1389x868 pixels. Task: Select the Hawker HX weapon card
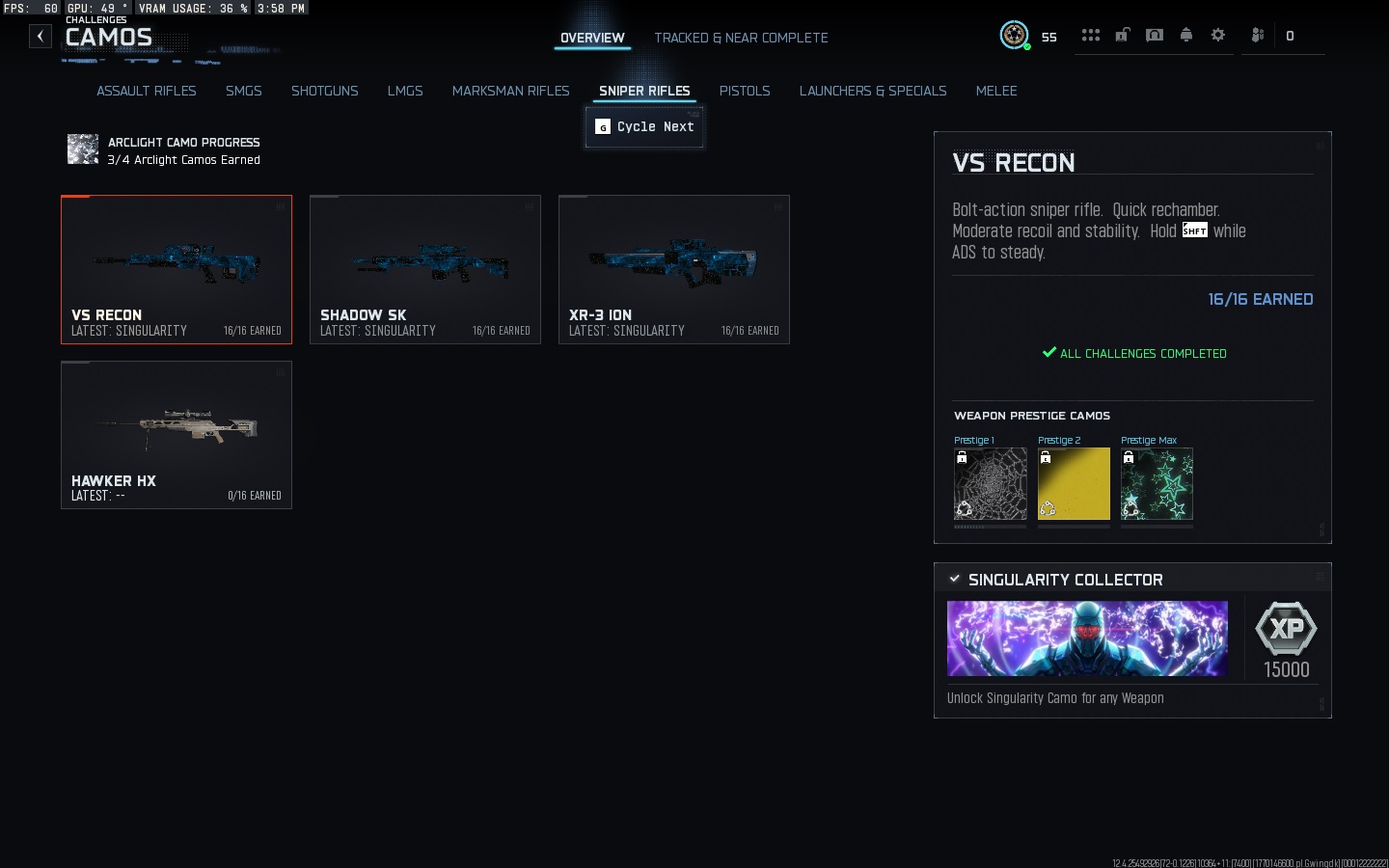pyautogui.click(x=177, y=435)
